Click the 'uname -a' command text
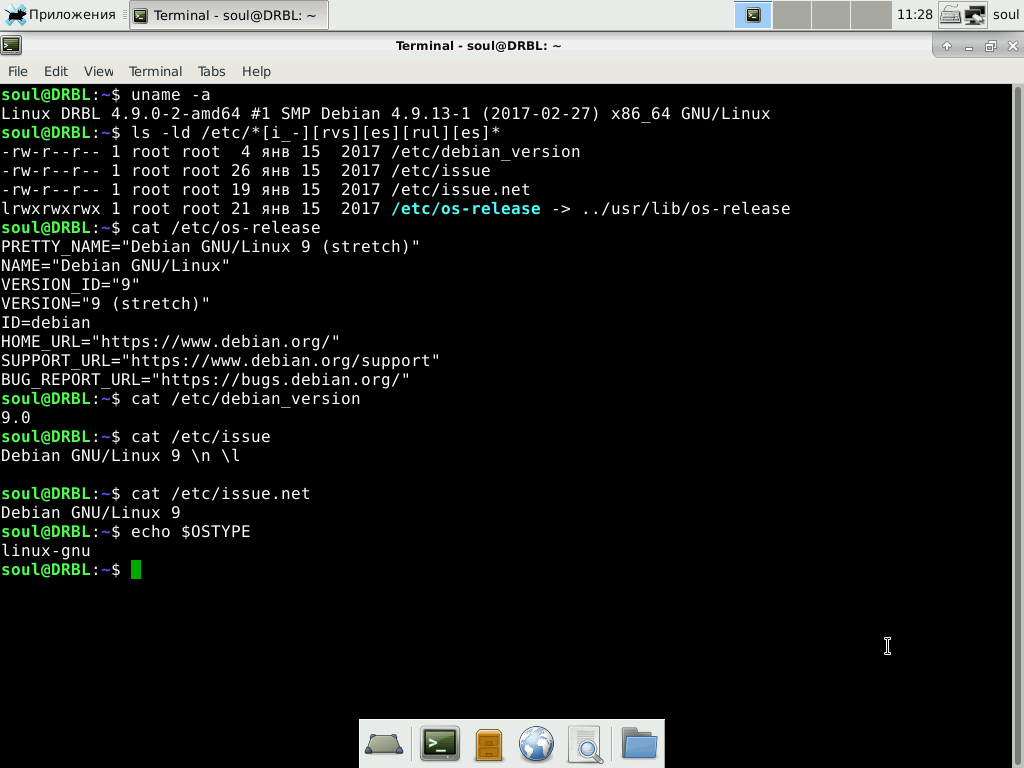 pos(170,95)
